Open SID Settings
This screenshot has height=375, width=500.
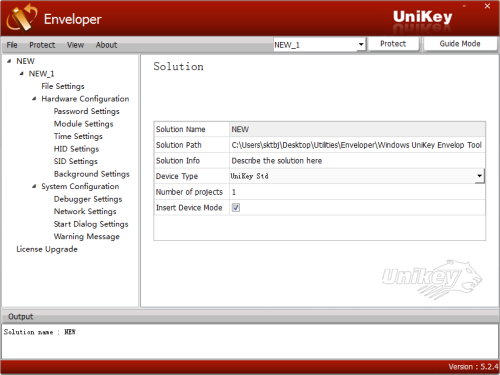[76, 161]
